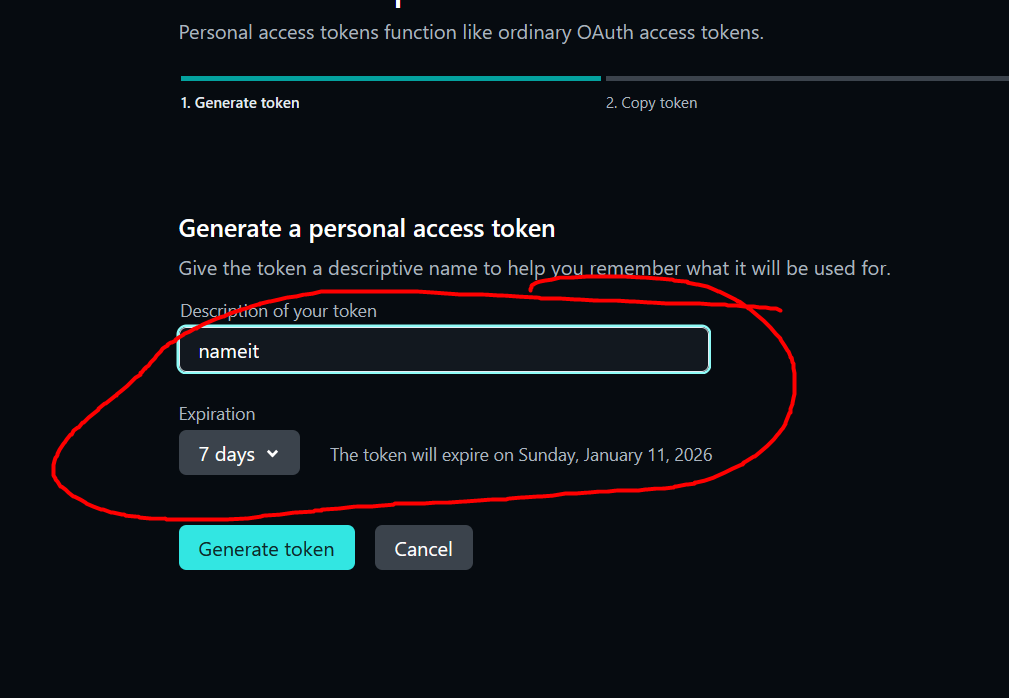Click the 'Give the token a descriptive name' helper text
Viewport: 1009px width, 698px height.
point(534,268)
